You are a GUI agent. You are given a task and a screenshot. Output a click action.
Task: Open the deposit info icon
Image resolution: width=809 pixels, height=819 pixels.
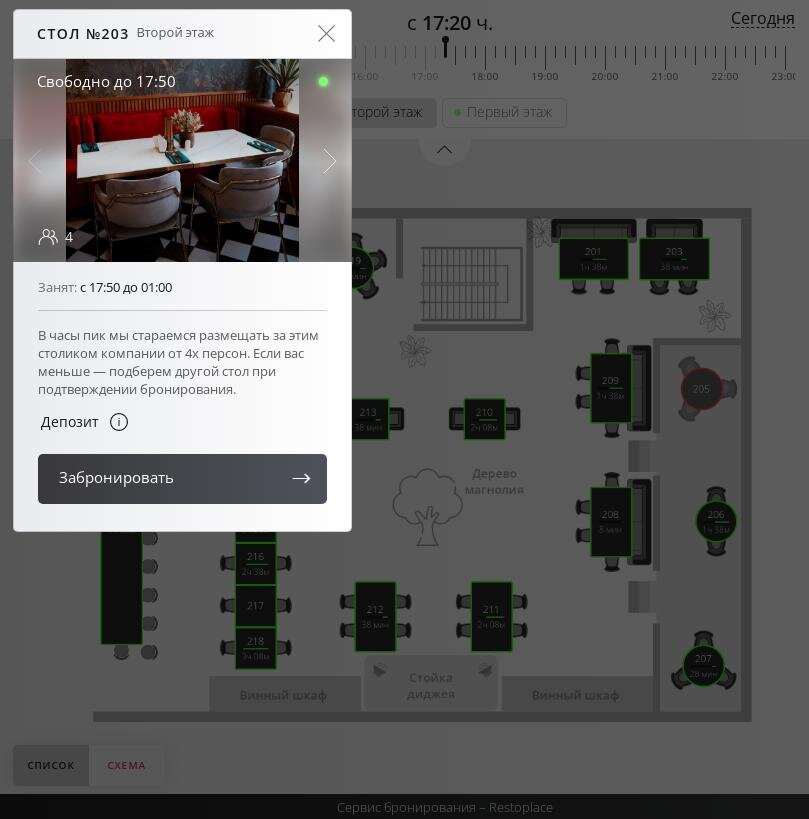(119, 422)
